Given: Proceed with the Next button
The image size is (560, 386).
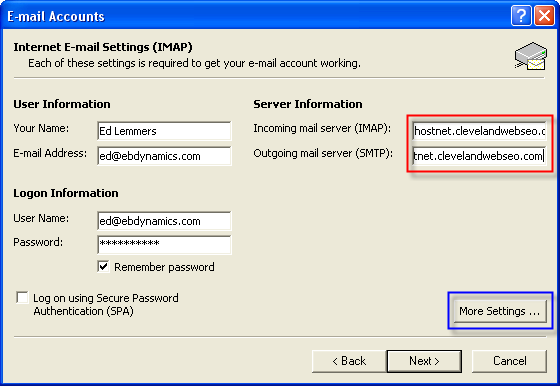Looking at the screenshot, I should pos(424,361).
